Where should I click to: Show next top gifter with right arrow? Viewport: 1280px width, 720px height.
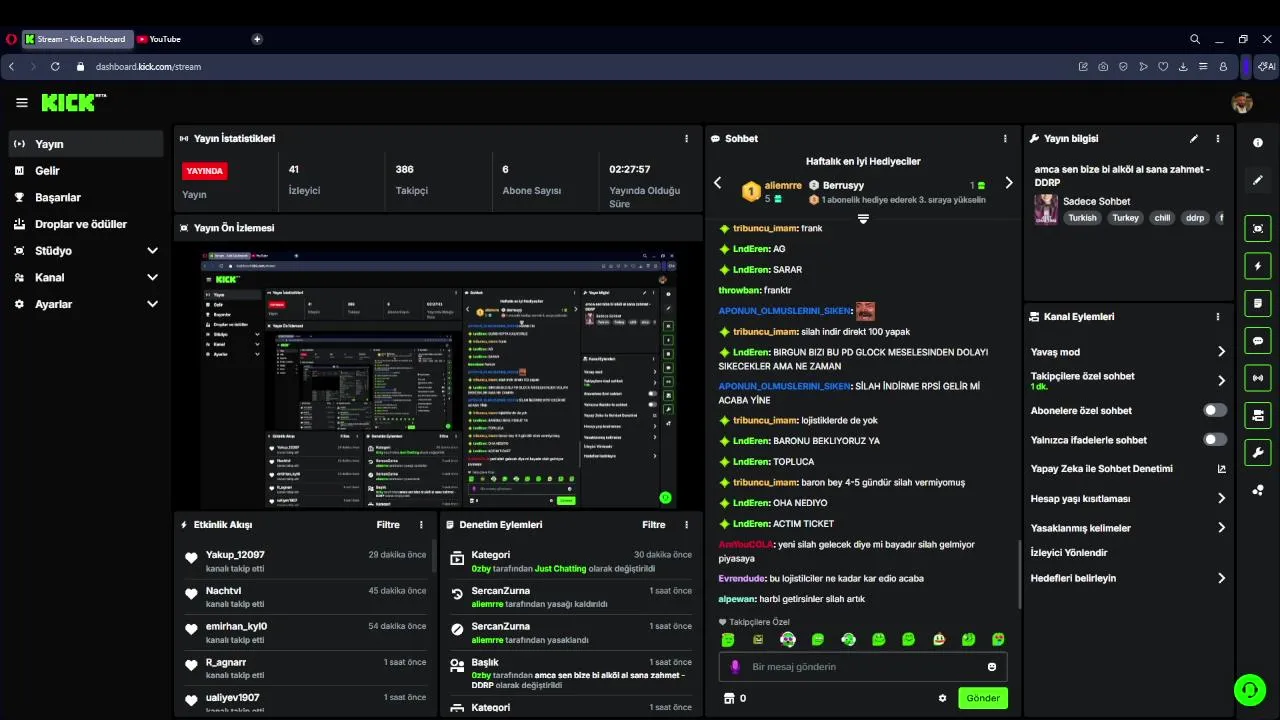pyautogui.click(x=1008, y=183)
